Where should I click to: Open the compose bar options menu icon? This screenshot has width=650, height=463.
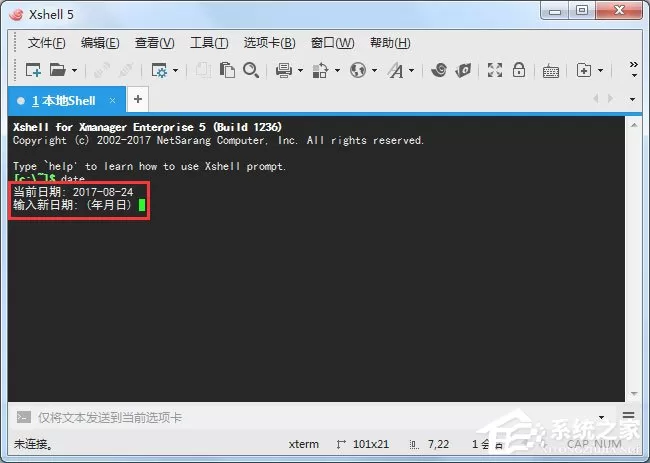[x=628, y=415]
